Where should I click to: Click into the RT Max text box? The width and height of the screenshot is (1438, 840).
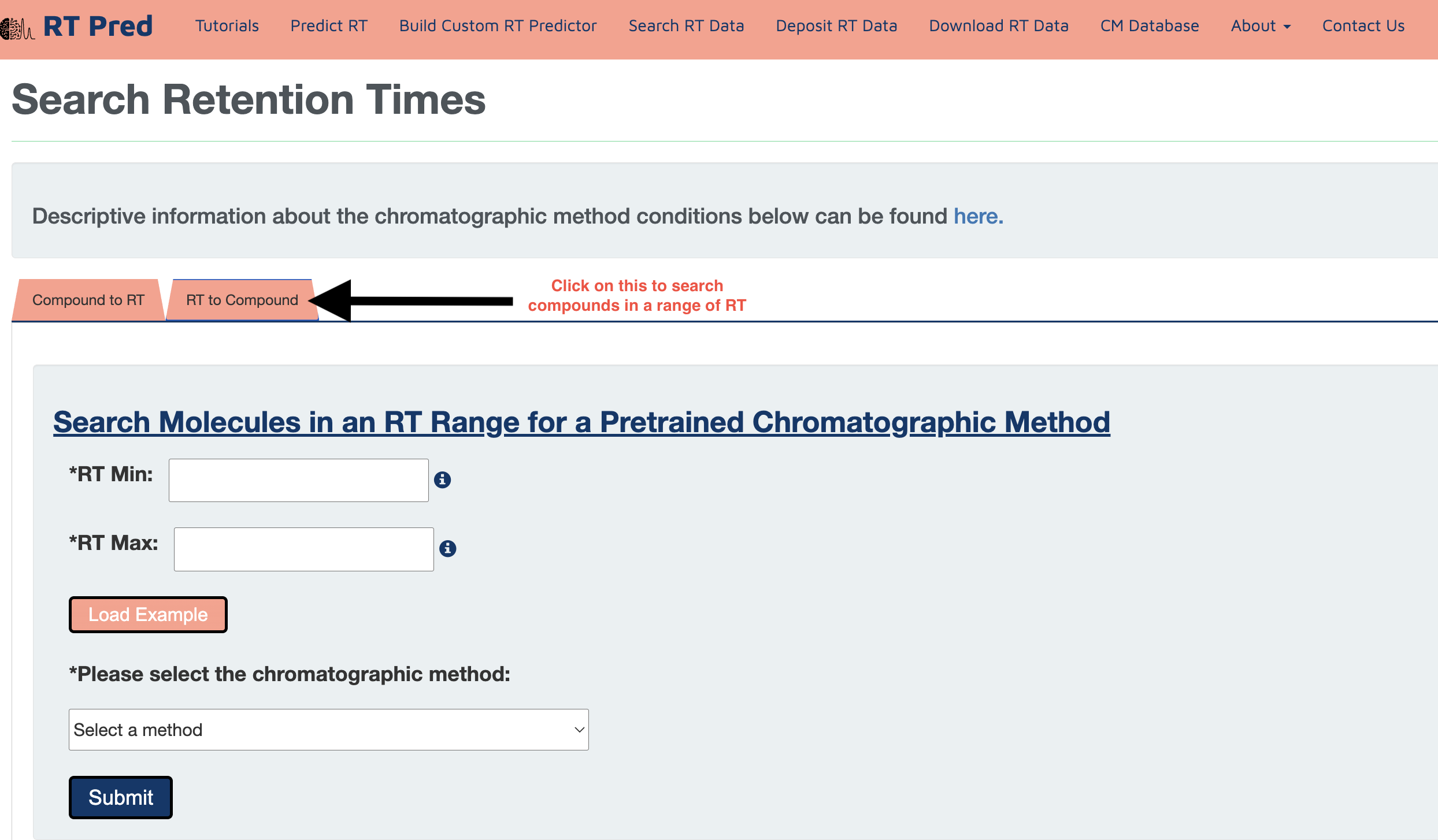click(303, 549)
